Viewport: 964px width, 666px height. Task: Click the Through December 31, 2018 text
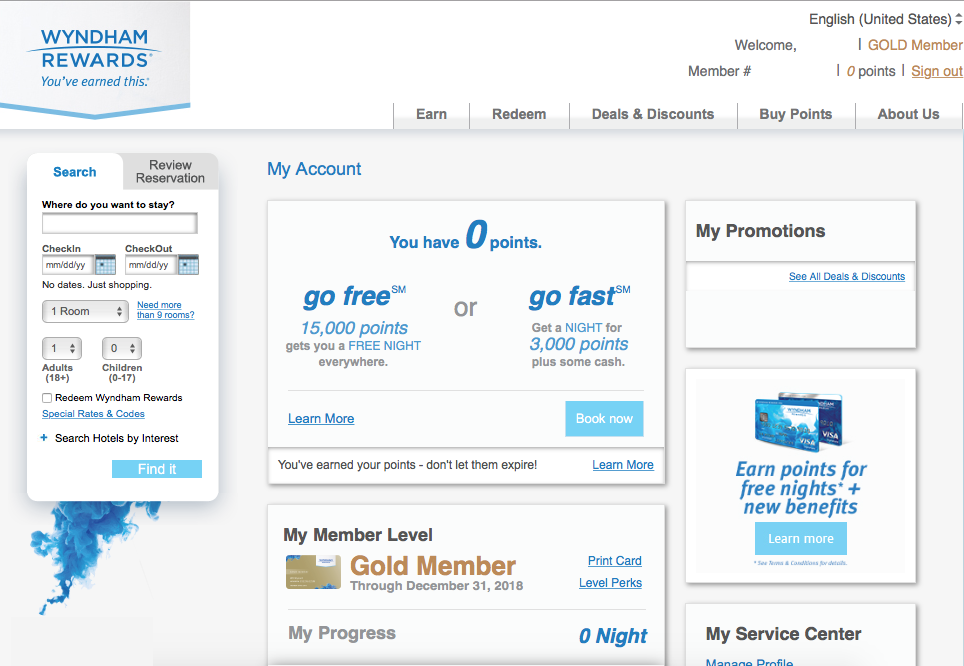click(x=437, y=586)
